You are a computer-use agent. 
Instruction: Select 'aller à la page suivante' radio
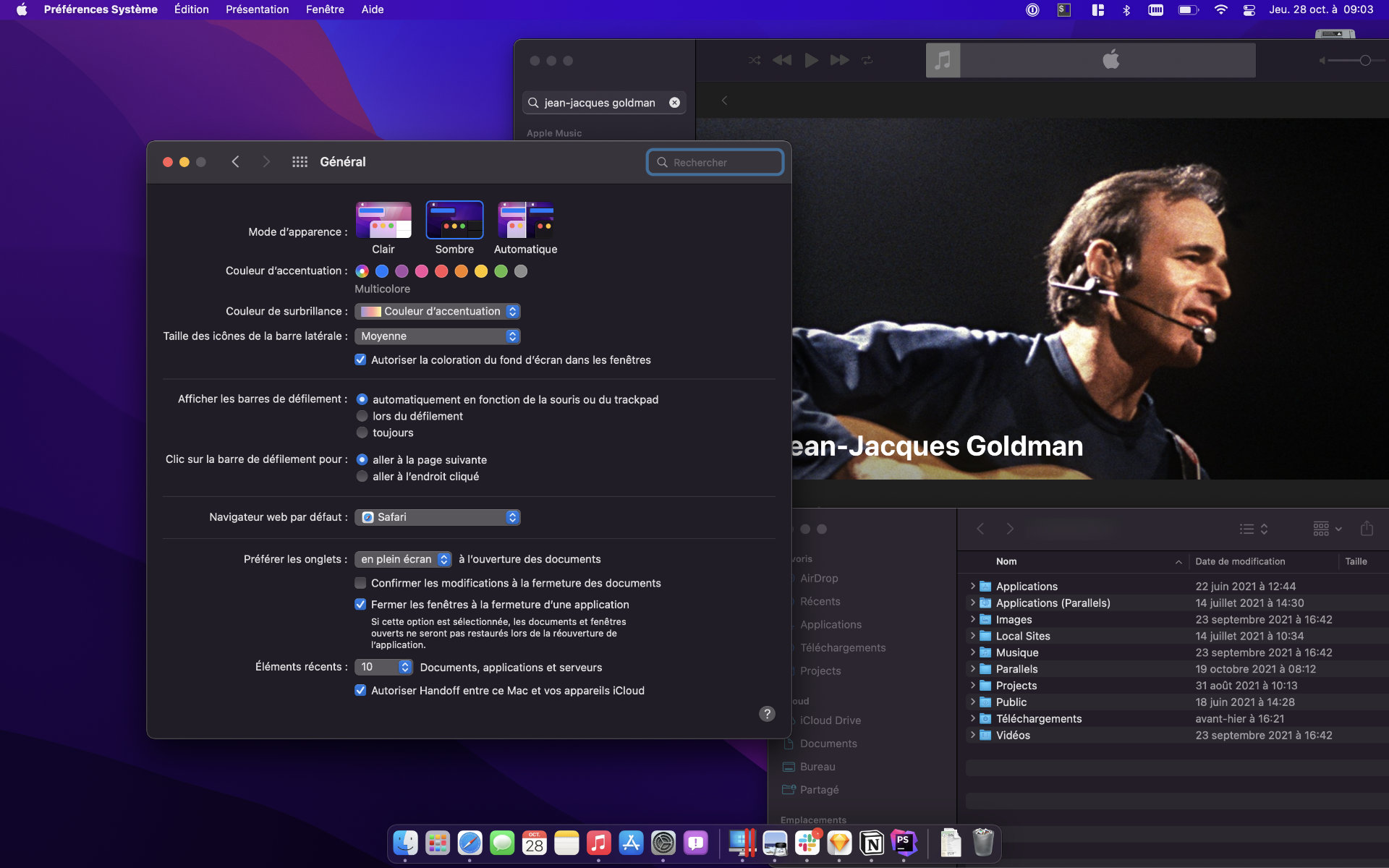tap(362, 459)
